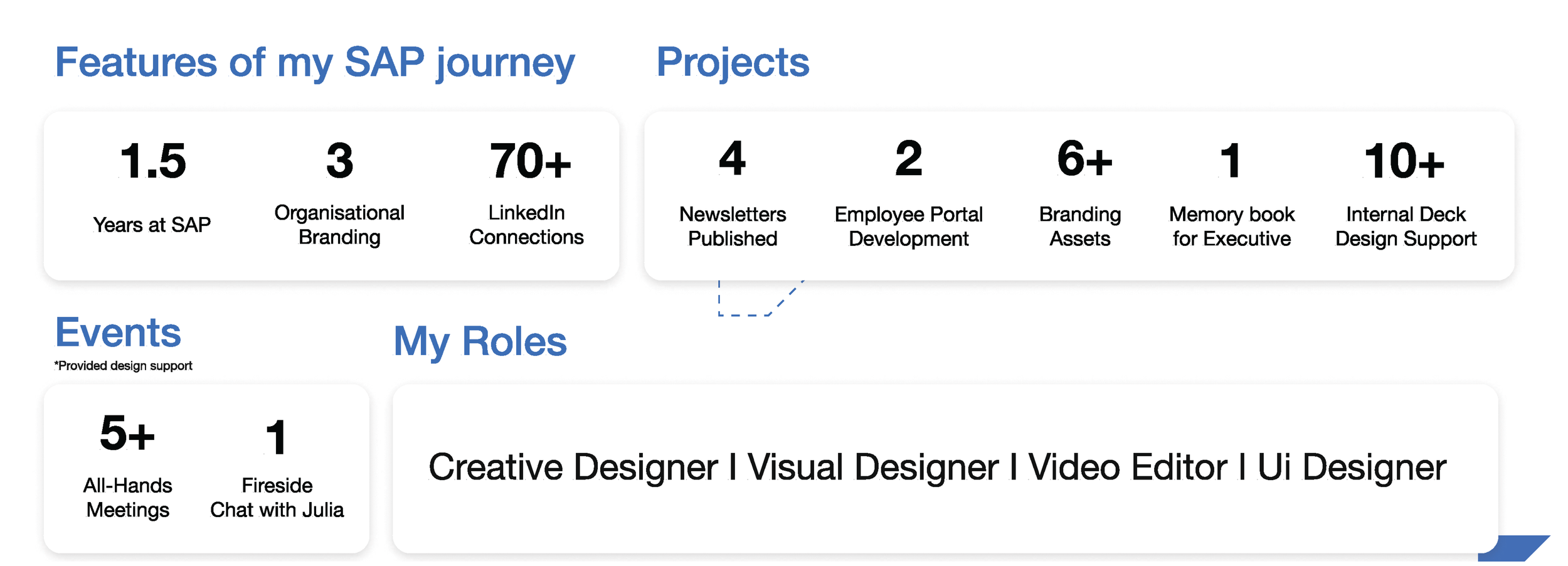Click the 'Memory book for Executive' label

pos(1232,227)
